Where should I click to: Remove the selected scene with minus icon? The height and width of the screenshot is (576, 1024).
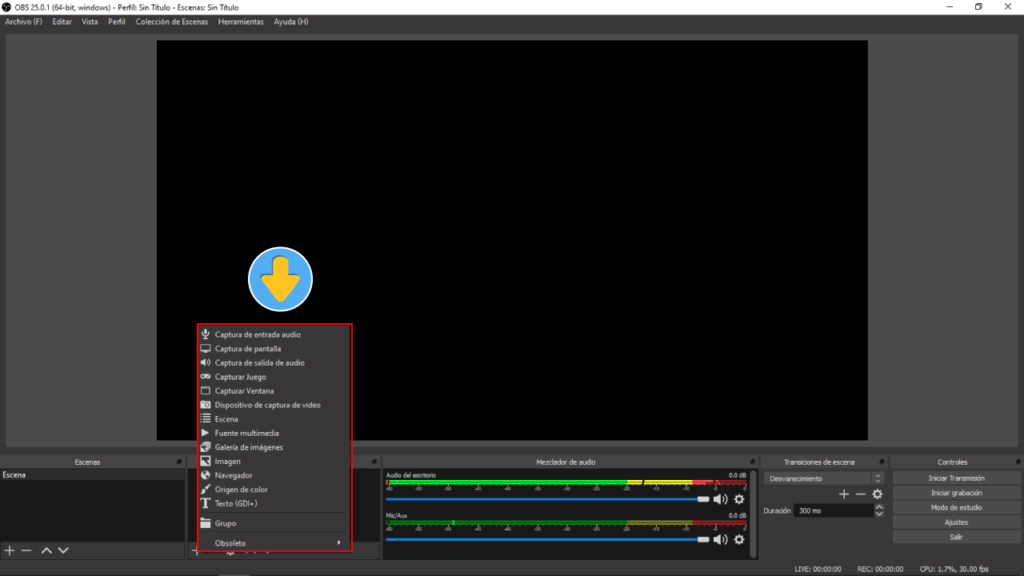click(x=27, y=550)
